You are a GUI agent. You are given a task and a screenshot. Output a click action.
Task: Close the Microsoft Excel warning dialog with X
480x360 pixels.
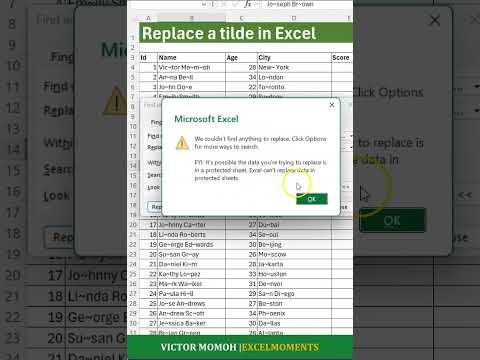(x=332, y=105)
